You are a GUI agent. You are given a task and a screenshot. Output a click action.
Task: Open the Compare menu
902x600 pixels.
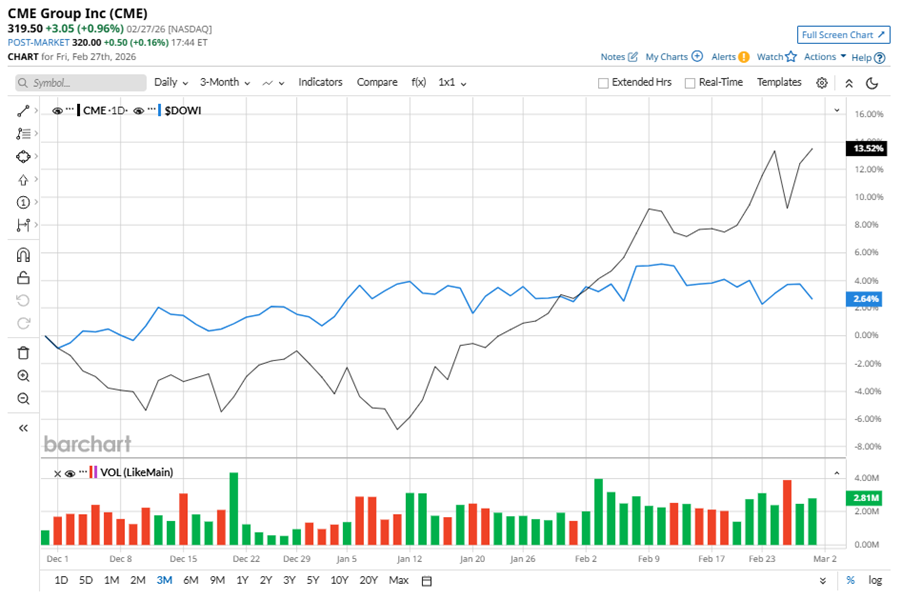point(377,82)
